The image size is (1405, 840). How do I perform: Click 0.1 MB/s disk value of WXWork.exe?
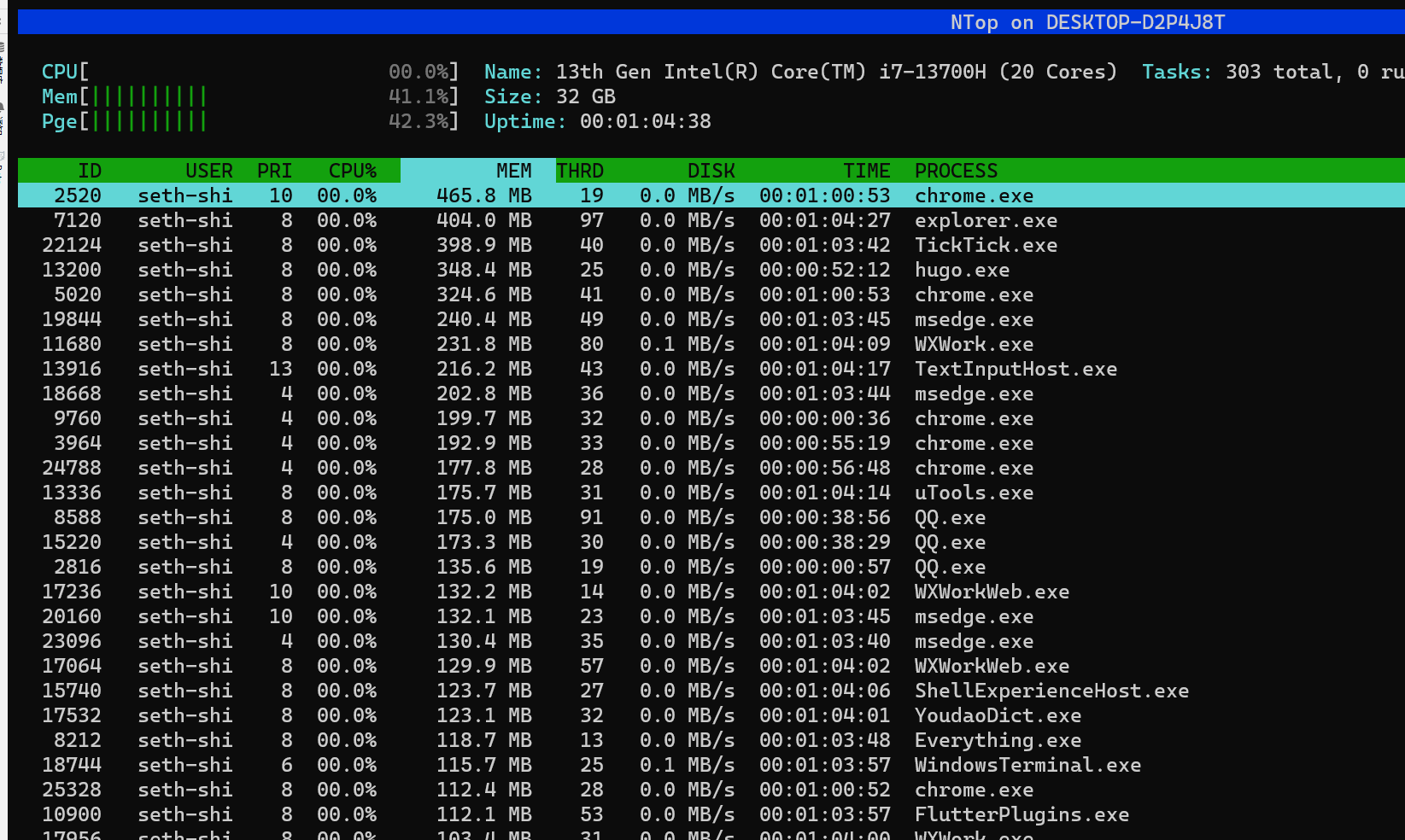point(688,344)
